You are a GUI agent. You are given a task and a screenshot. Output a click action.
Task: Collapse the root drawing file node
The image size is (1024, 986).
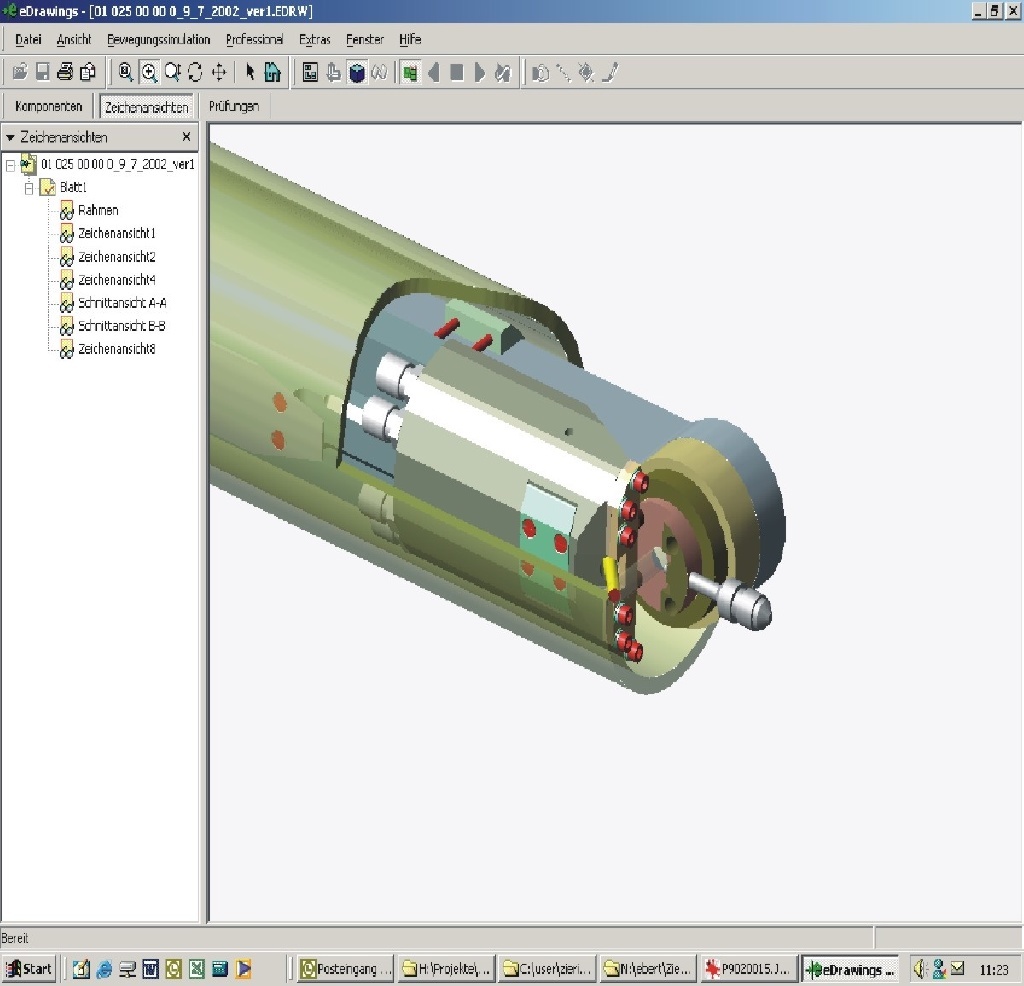click(10, 164)
